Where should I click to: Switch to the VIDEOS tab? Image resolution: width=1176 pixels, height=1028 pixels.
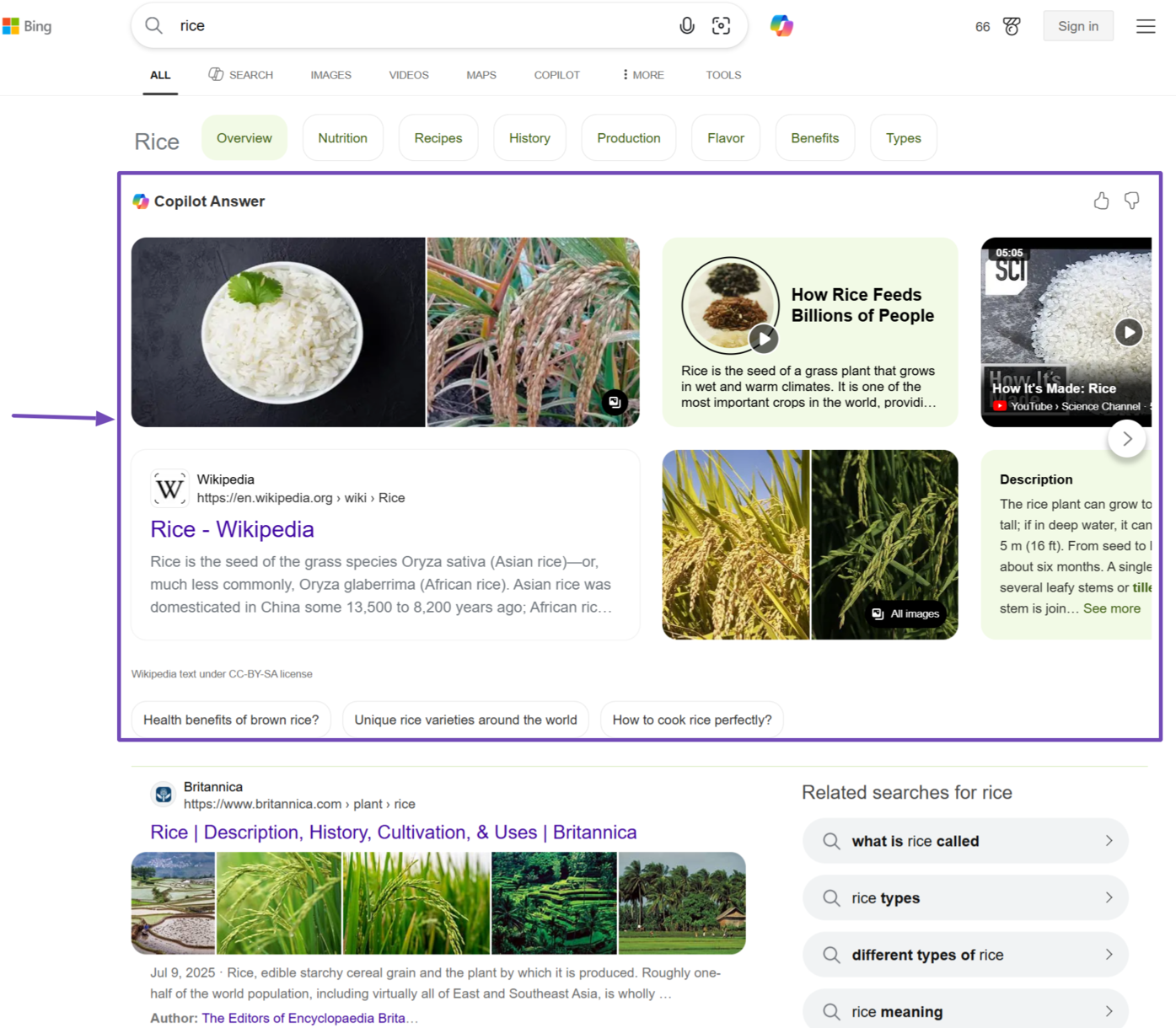pos(409,75)
